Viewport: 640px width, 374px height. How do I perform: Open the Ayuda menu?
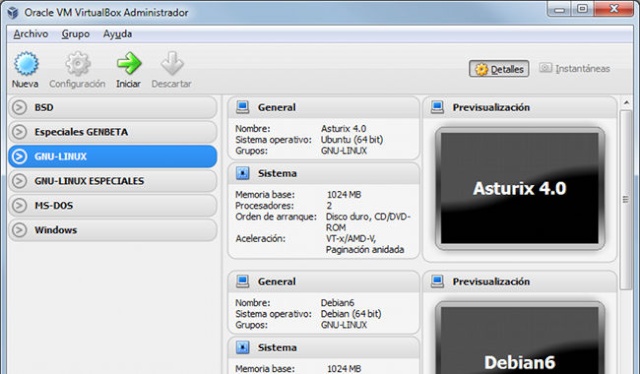(x=118, y=34)
